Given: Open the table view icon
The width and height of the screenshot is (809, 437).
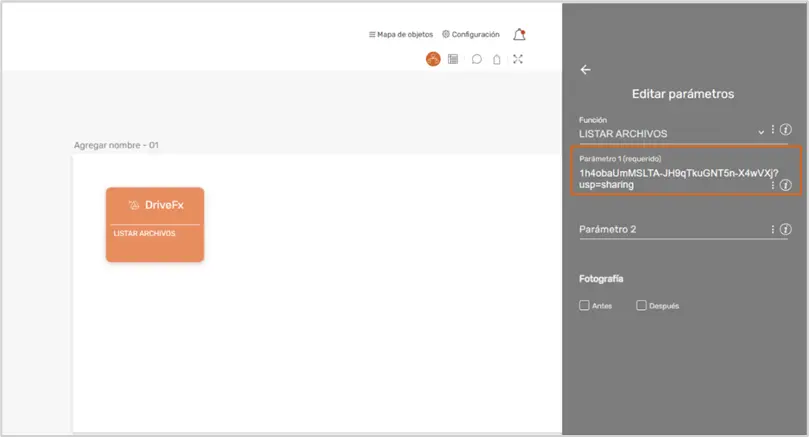Looking at the screenshot, I should (x=453, y=59).
